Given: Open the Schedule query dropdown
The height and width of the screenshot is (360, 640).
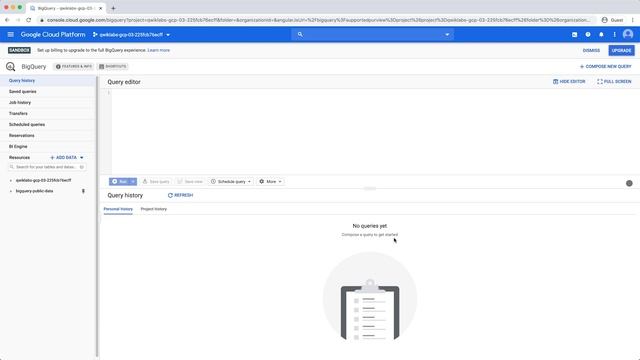Looking at the screenshot, I should (231, 182).
